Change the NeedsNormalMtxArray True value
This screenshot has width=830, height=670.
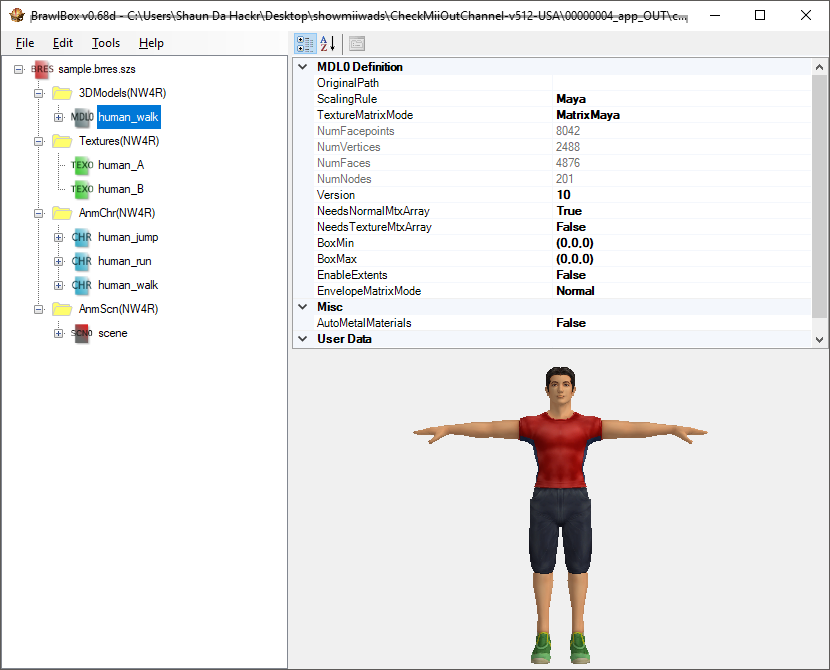pos(682,211)
